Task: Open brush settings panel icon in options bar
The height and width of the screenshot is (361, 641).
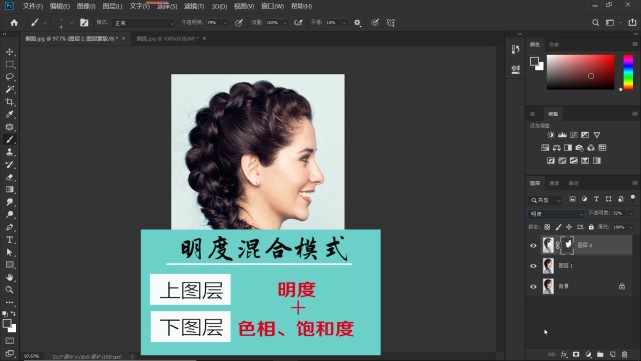Action: [x=84, y=23]
